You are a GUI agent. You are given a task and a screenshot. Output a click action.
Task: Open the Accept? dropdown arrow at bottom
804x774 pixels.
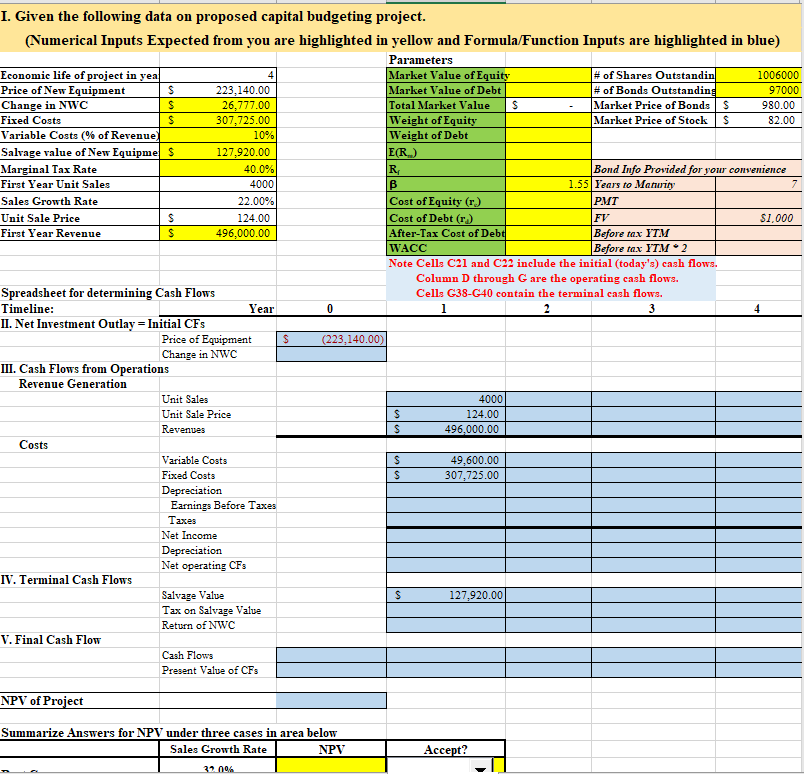point(480,767)
